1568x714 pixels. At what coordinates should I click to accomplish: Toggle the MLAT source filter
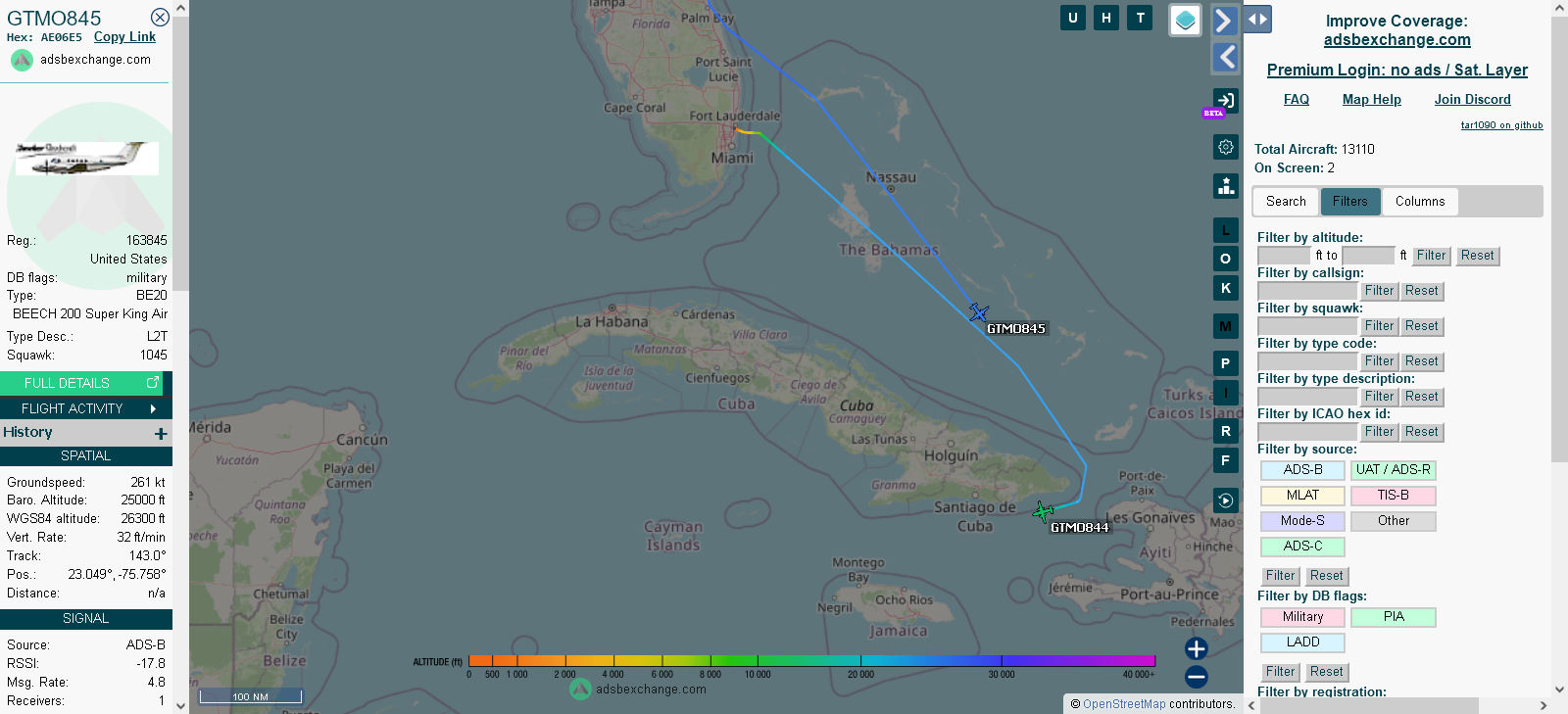(1302, 496)
